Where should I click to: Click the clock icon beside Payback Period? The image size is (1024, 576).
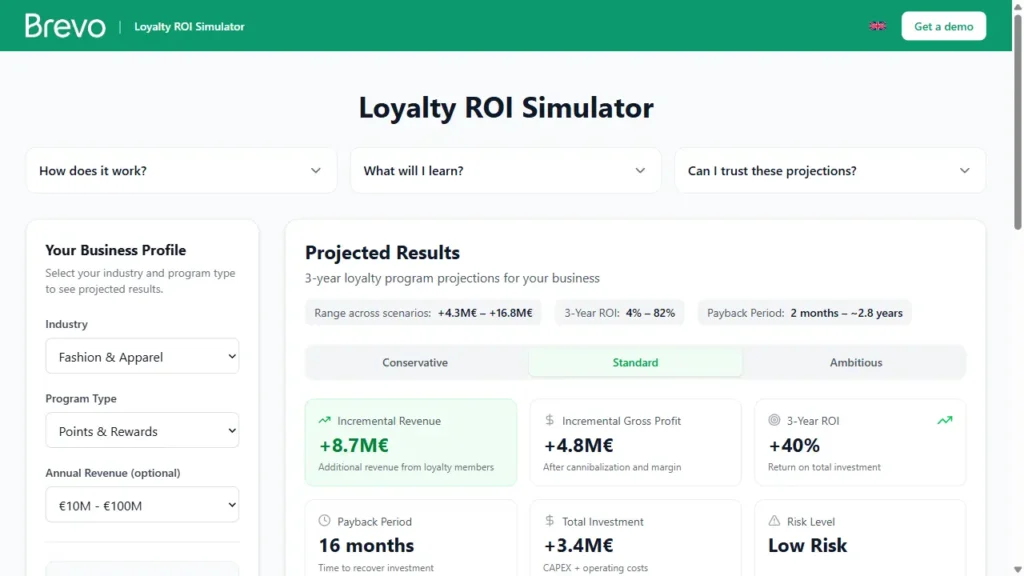point(322,521)
